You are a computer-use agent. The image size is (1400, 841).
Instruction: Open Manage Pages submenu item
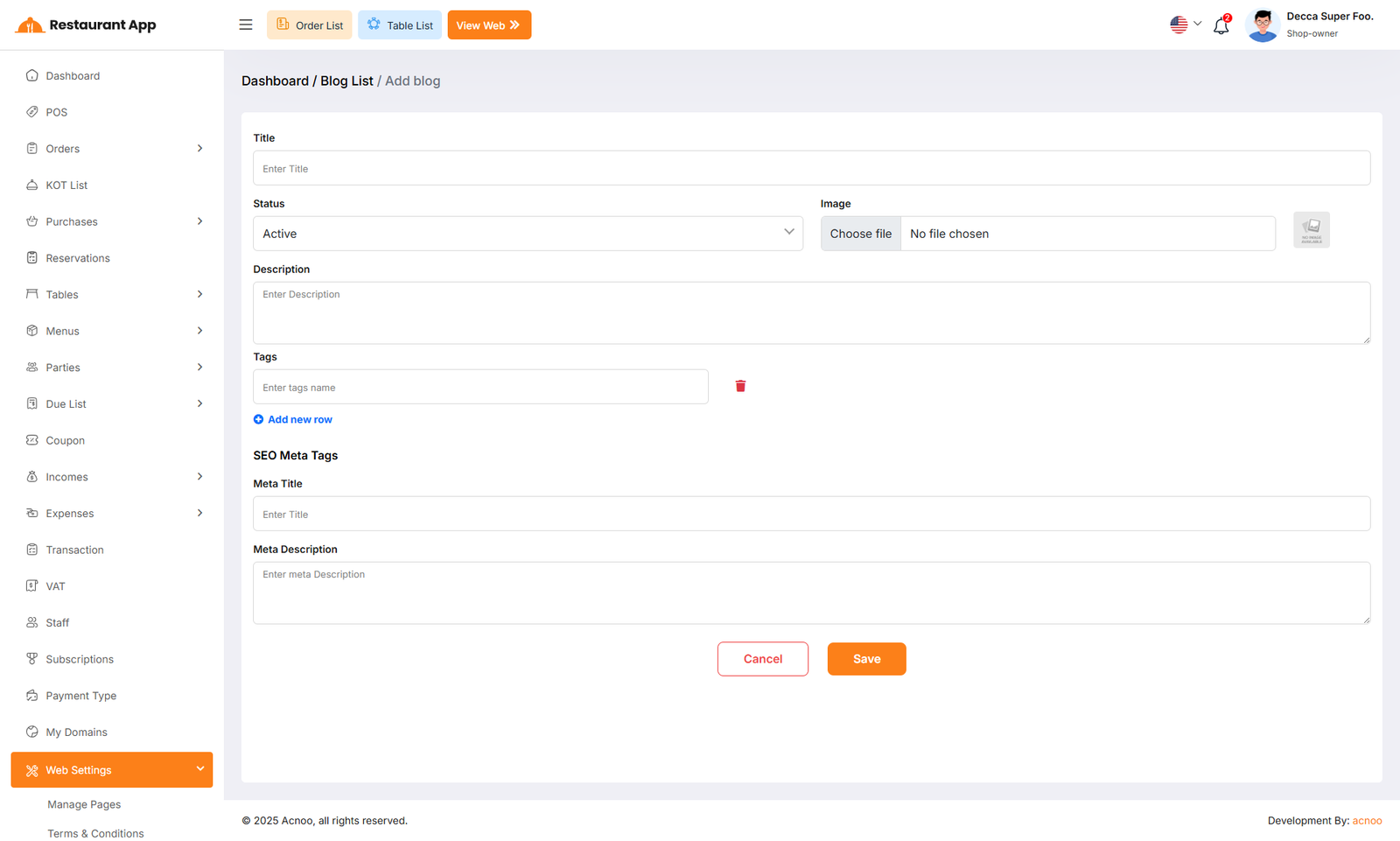tap(84, 804)
